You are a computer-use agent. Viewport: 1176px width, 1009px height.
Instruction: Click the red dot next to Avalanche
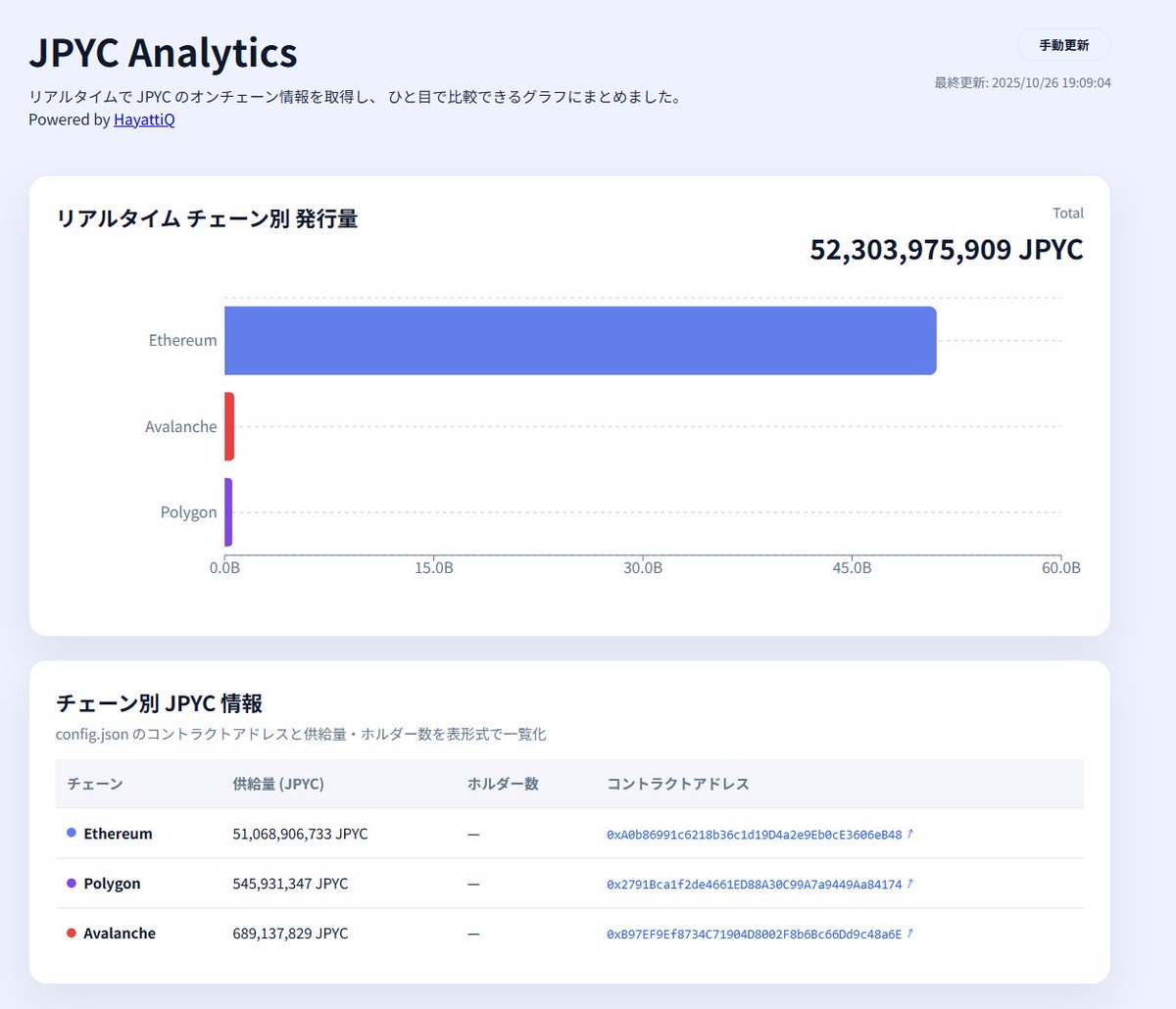point(72,933)
